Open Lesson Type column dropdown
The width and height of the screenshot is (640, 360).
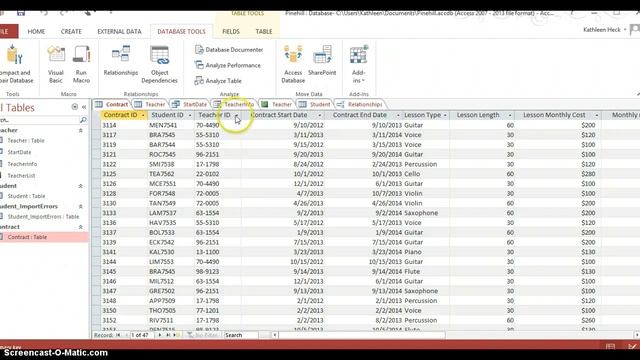pos(445,116)
